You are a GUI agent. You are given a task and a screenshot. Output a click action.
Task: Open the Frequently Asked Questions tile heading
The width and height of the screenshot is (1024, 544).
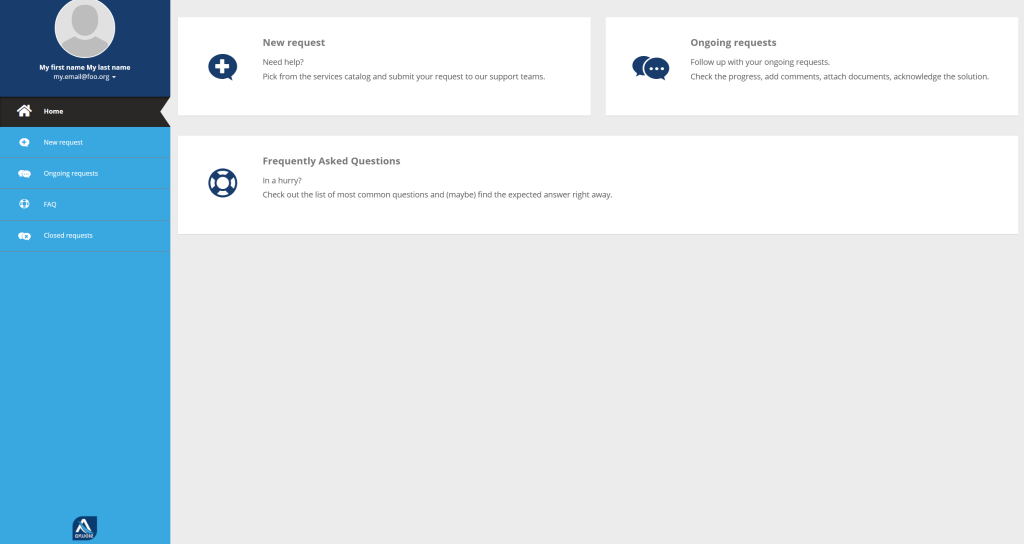331,161
